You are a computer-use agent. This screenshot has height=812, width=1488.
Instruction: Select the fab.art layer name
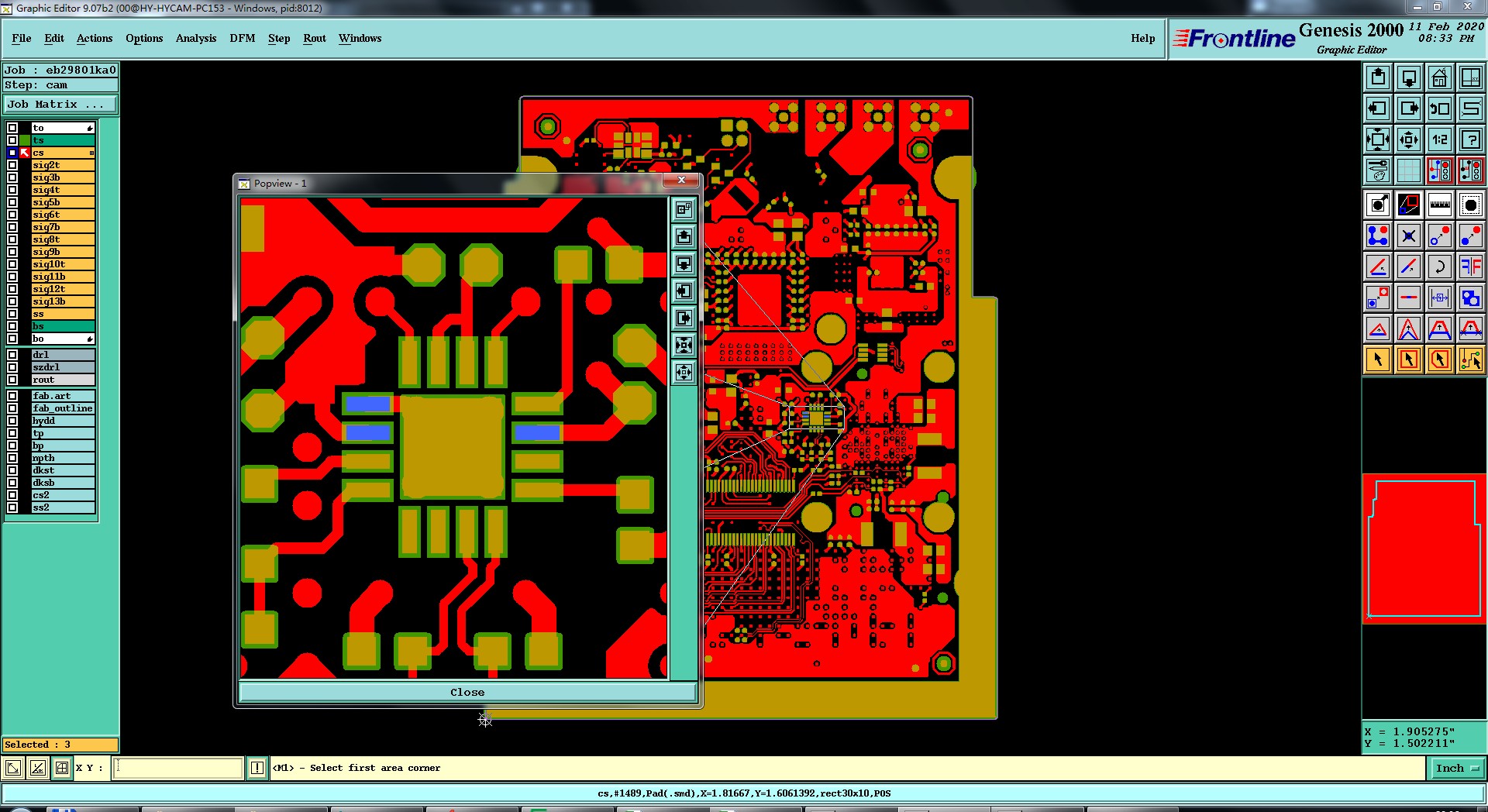(x=63, y=396)
